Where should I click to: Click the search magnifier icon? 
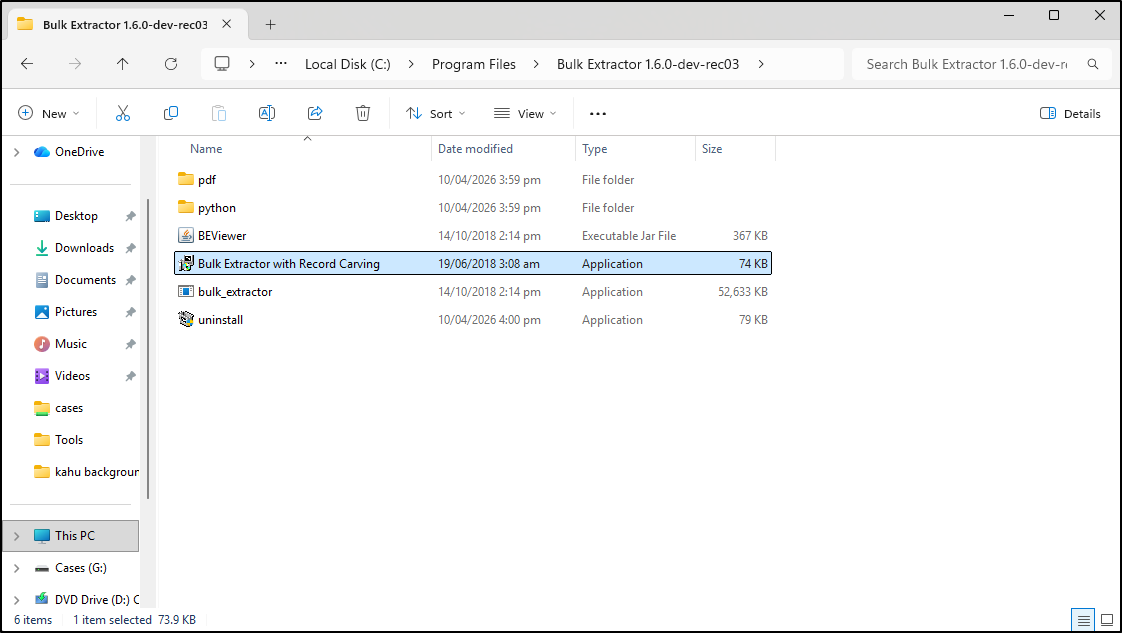tap(1093, 64)
